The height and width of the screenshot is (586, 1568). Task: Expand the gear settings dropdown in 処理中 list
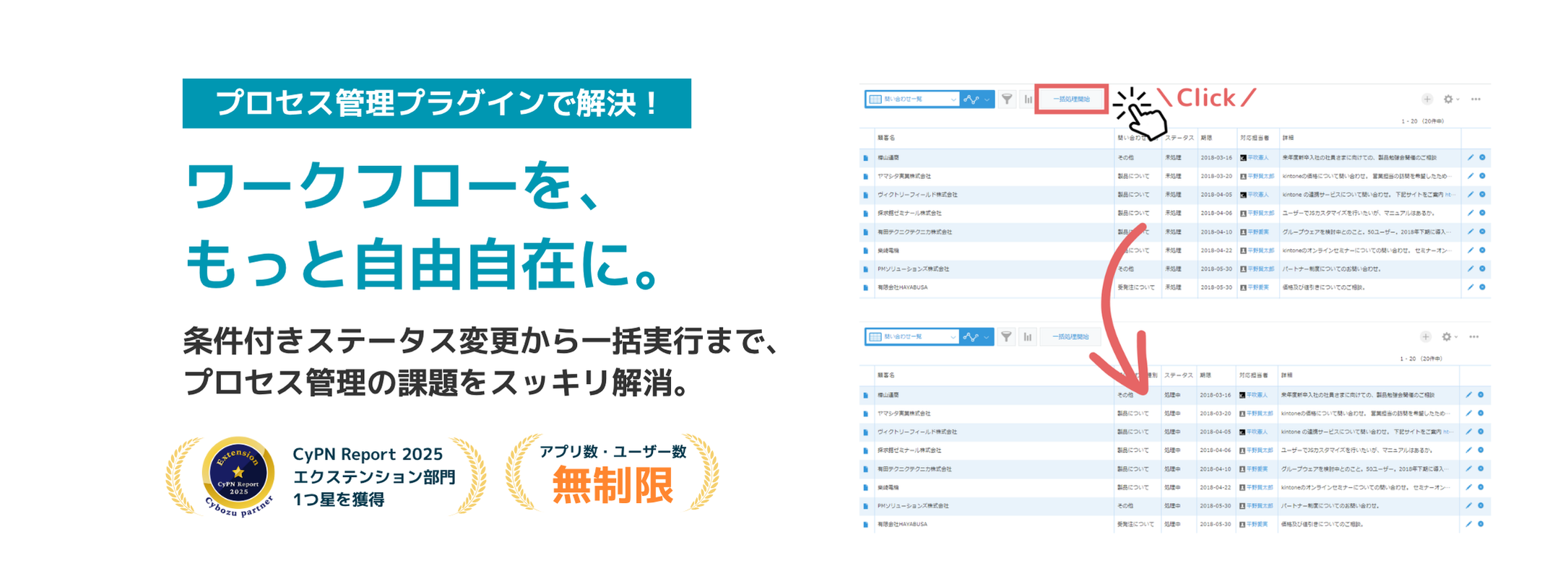tap(1449, 337)
